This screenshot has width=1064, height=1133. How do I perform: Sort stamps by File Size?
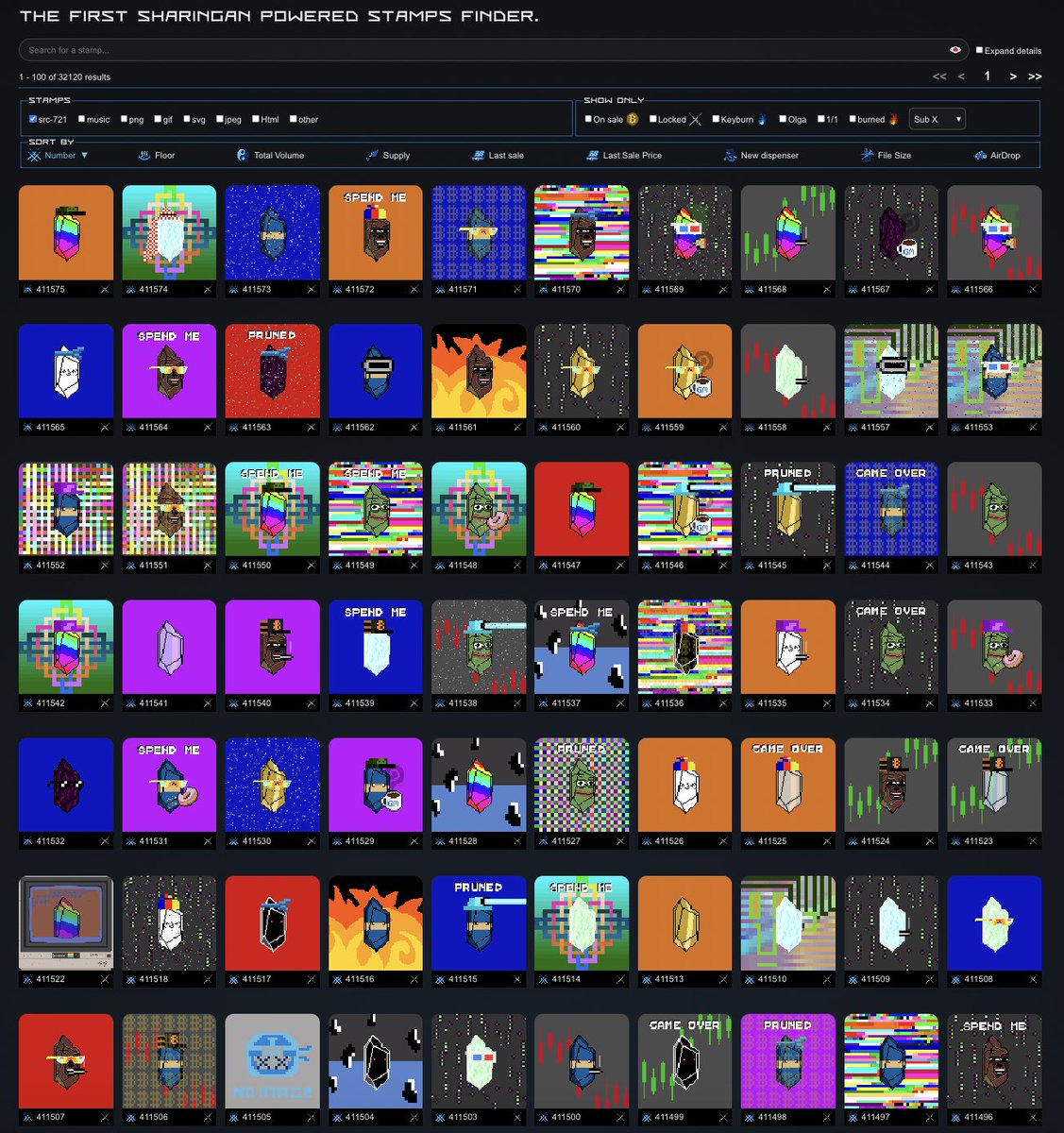coord(886,155)
